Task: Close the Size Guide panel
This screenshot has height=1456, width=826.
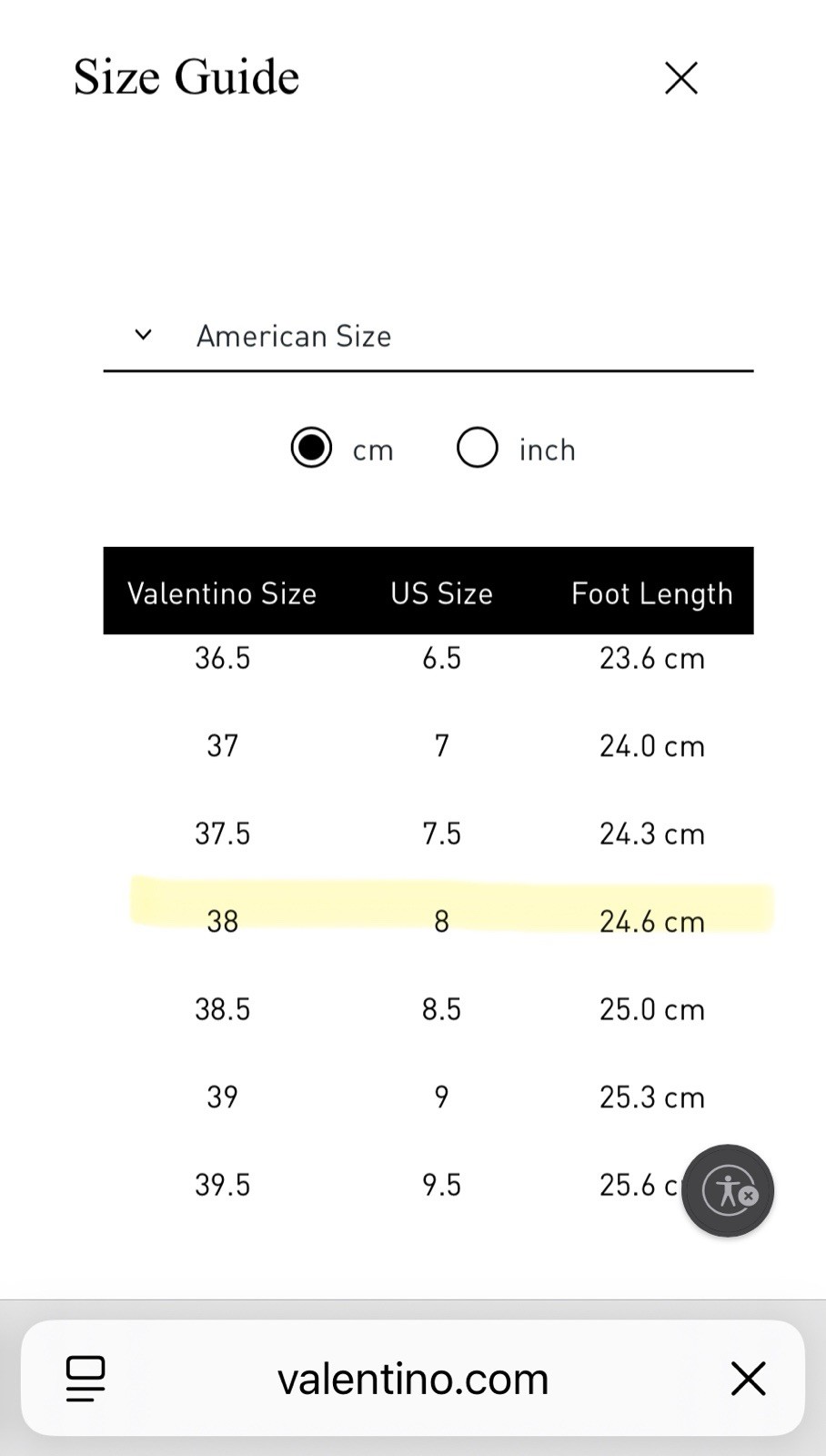Action: pos(680,78)
